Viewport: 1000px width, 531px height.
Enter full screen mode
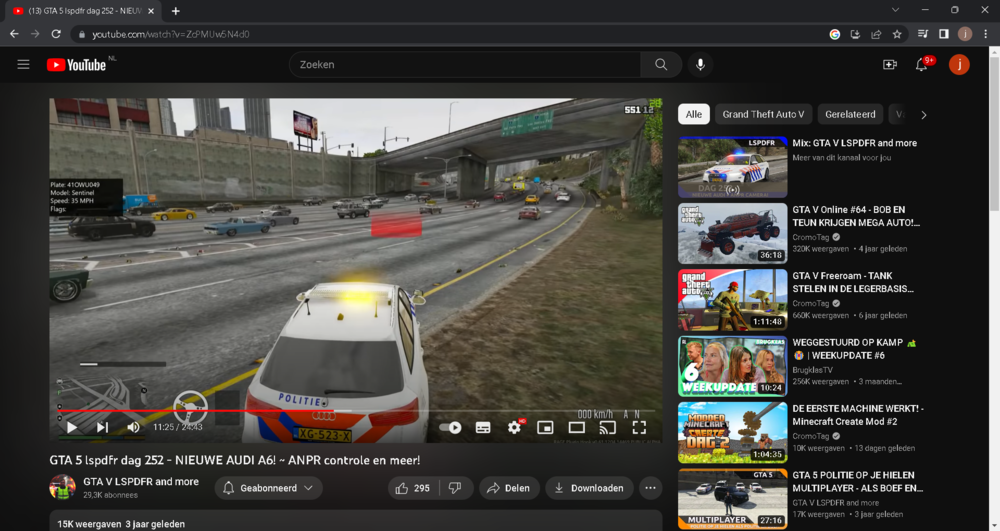639,428
